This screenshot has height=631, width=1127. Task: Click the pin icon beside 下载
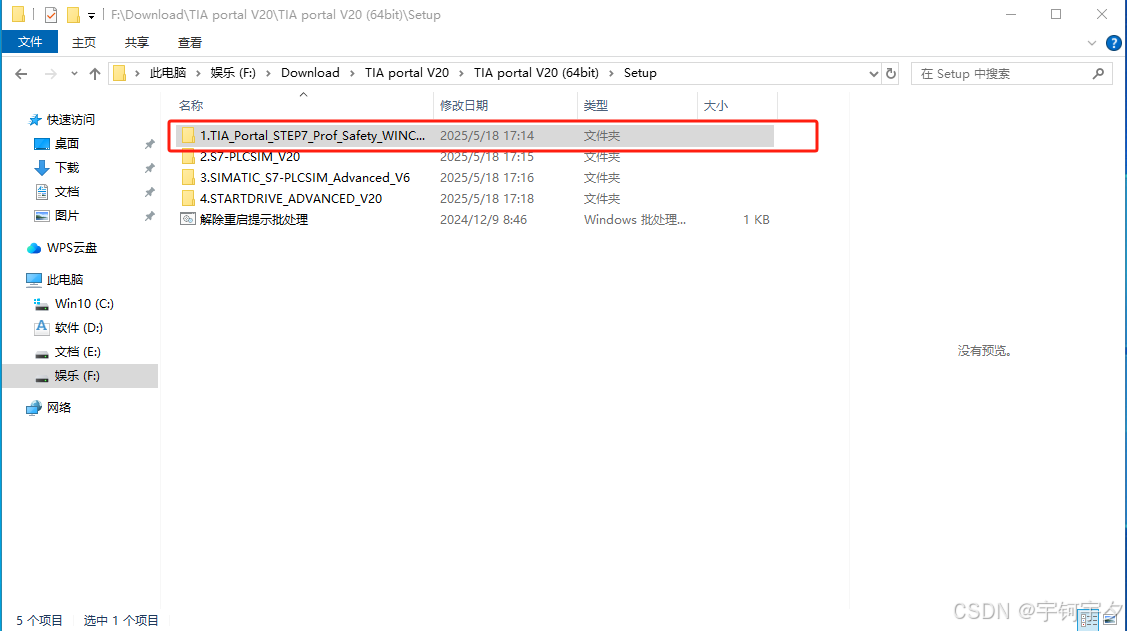point(150,168)
